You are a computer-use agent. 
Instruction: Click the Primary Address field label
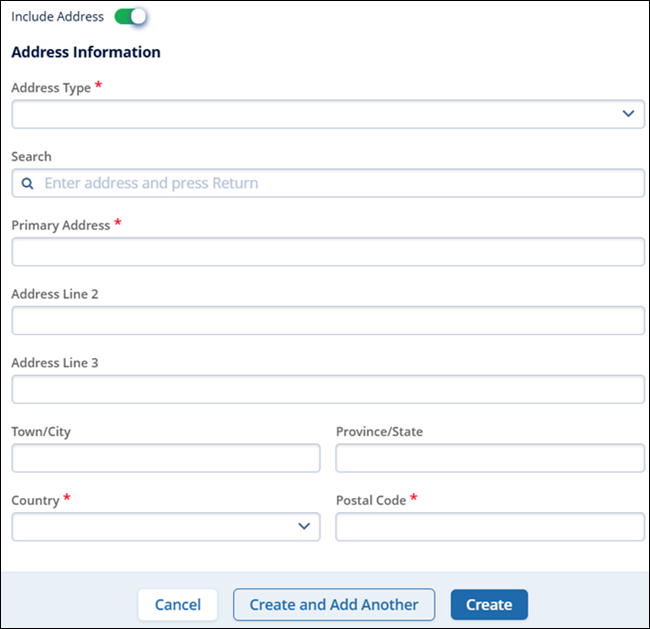60,226
